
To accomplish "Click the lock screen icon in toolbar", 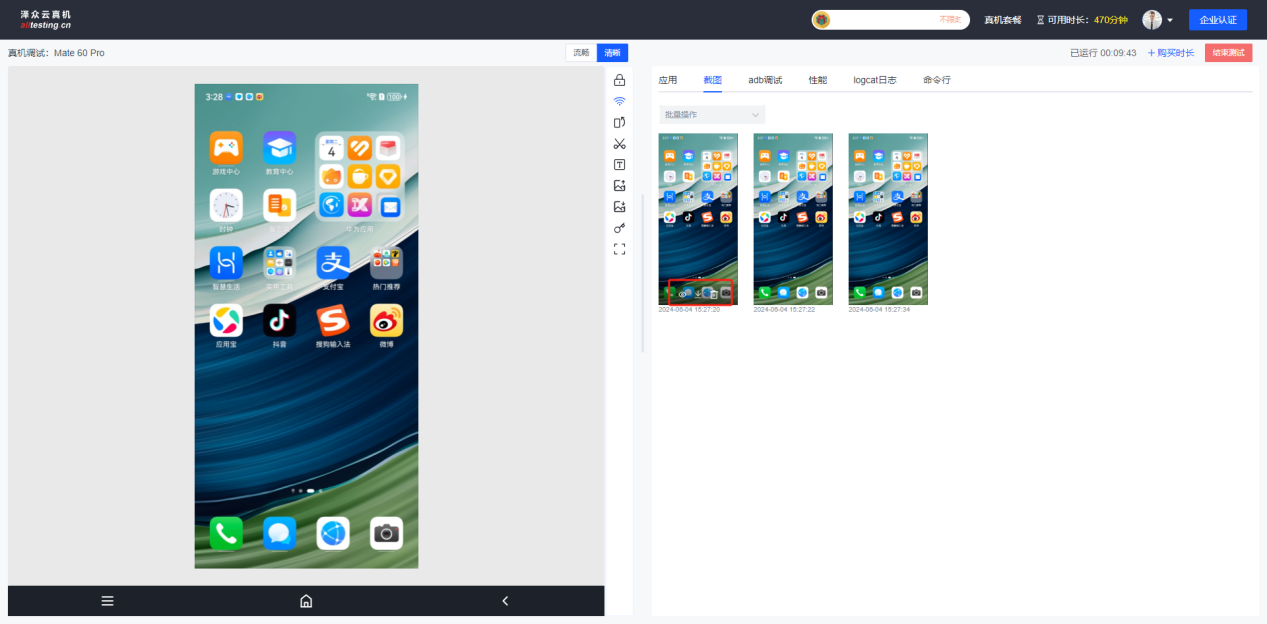I will (x=619, y=80).
